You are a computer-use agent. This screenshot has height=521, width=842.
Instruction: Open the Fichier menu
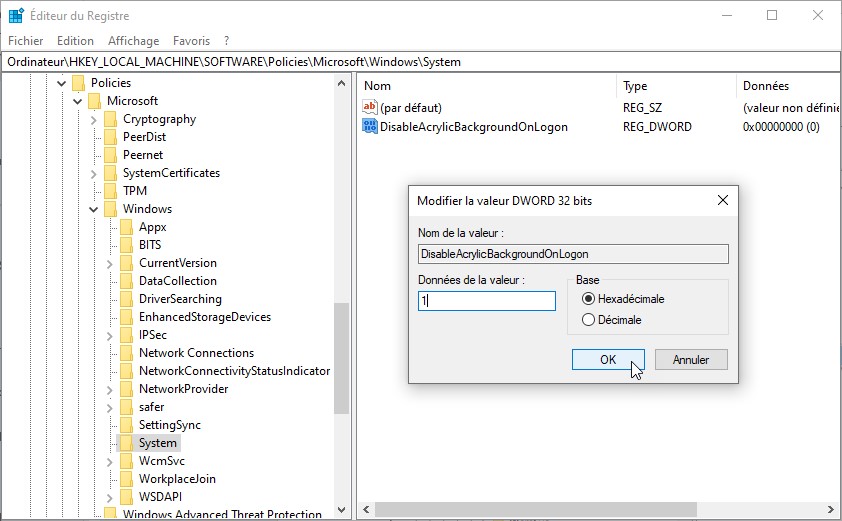click(26, 41)
